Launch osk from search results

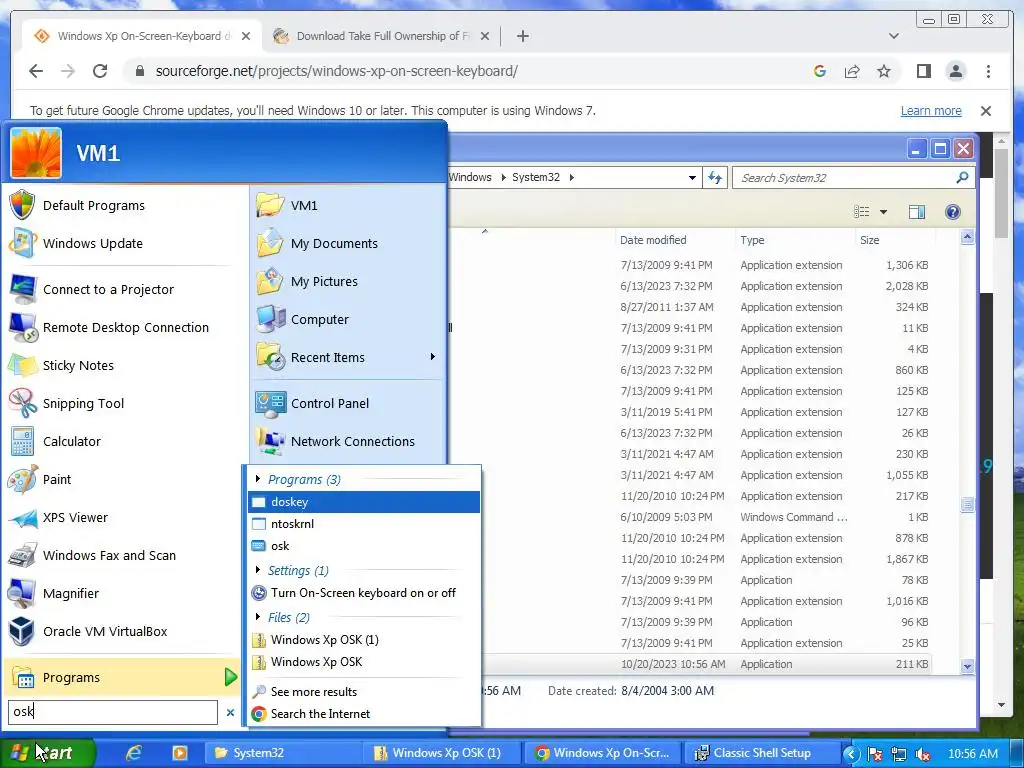(x=364, y=546)
